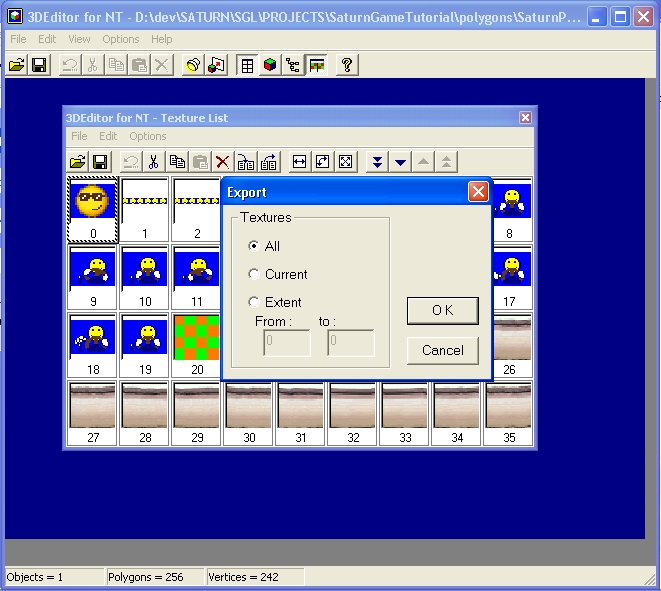Select texture thumbnail number 35
Screen dimensions: 661x591
pyautogui.click(x=508, y=413)
